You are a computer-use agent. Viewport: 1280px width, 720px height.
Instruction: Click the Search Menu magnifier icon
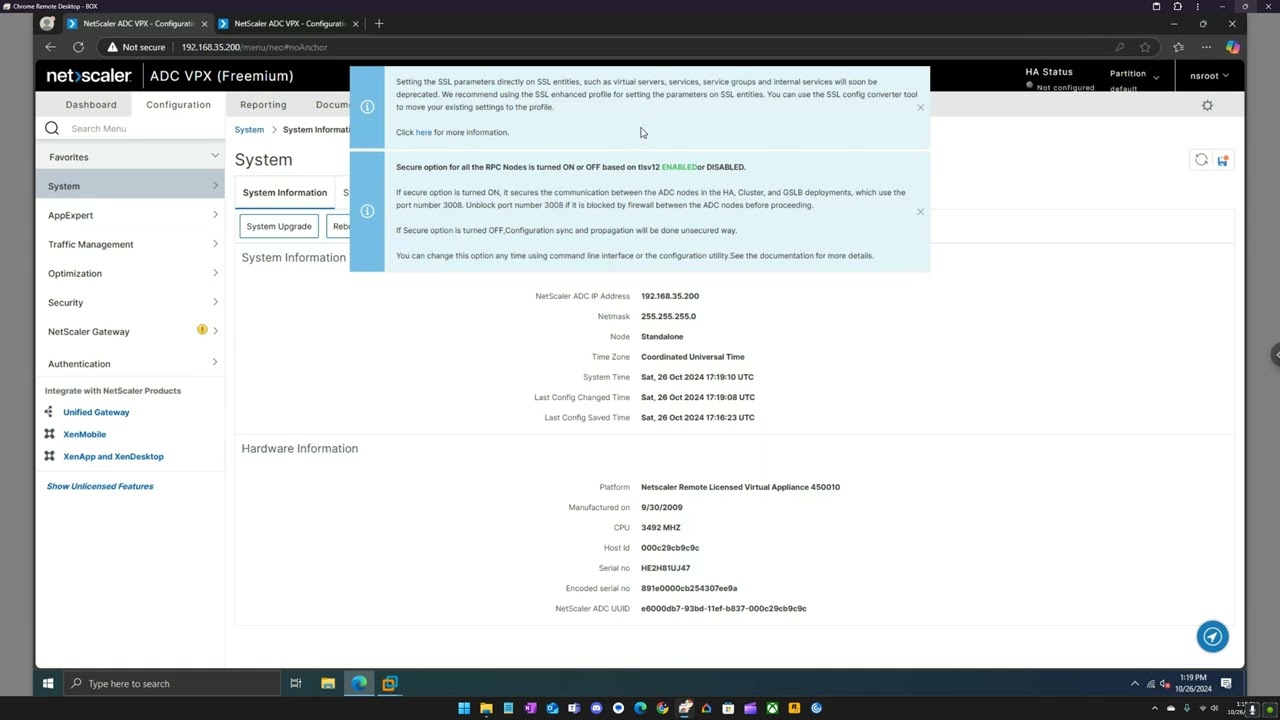pyautogui.click(x=52, y=128)
